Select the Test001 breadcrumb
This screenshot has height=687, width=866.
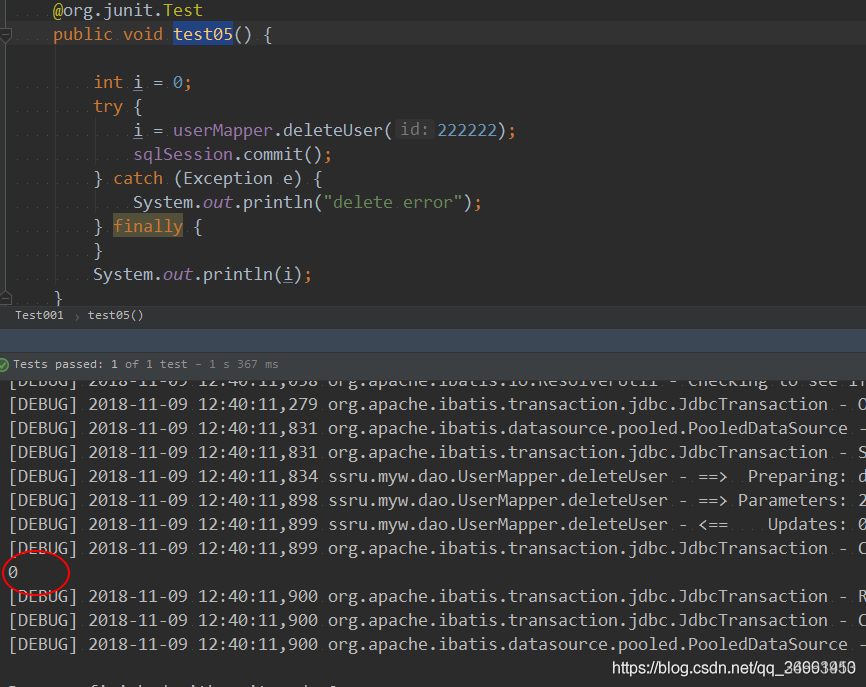(39, 315)
